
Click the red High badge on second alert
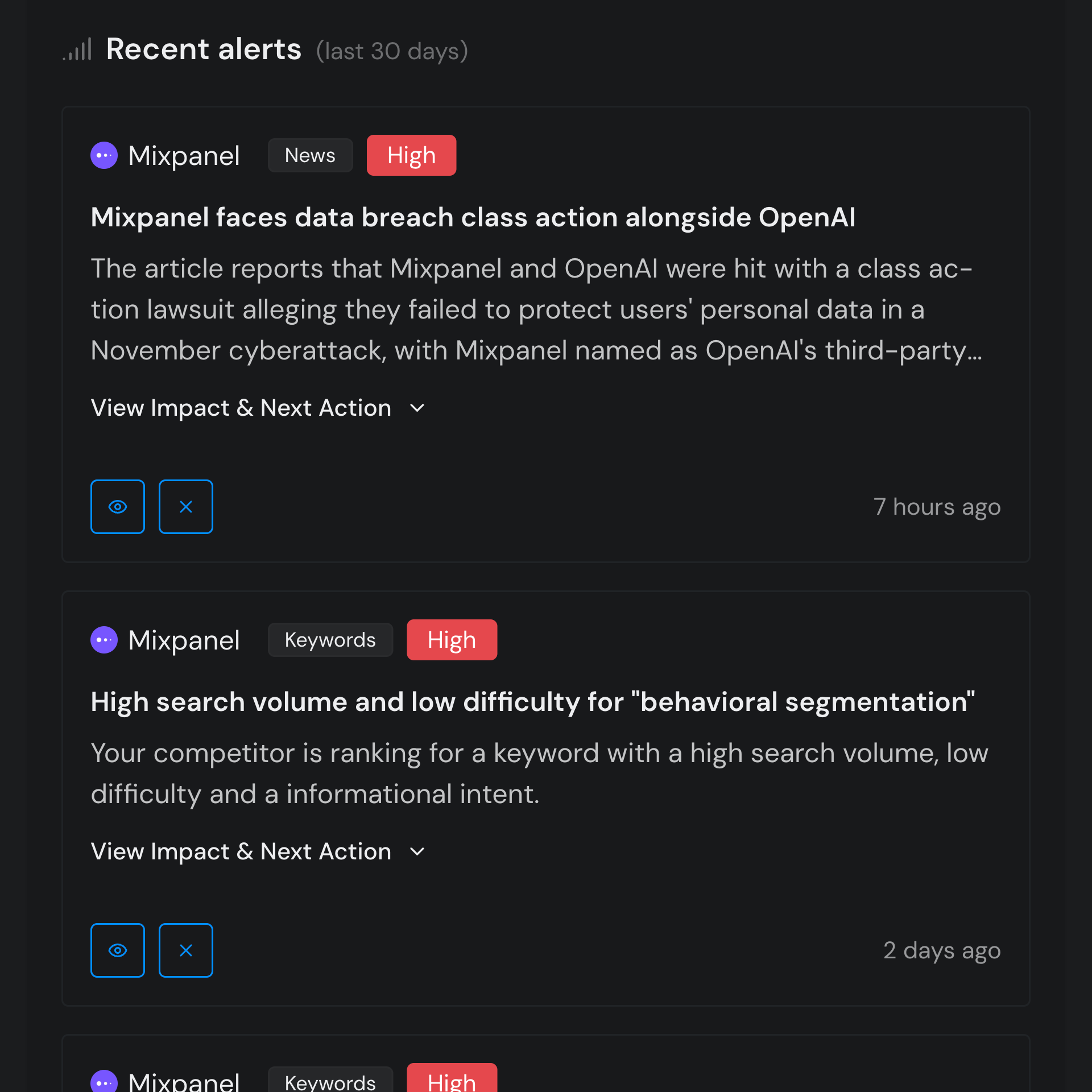[452, 640]
